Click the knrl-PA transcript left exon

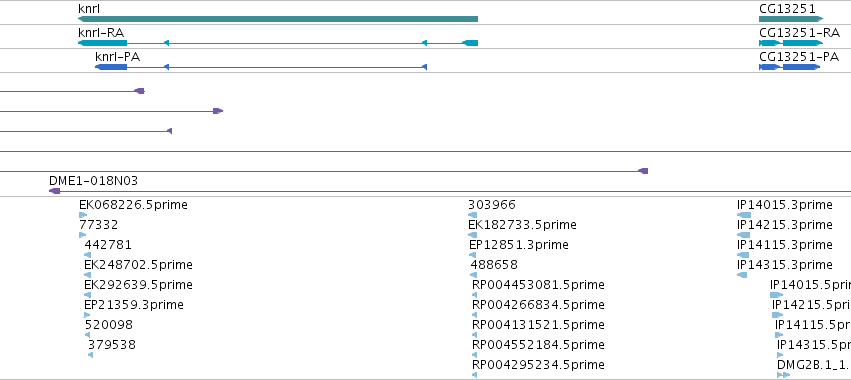pos(111,67)
